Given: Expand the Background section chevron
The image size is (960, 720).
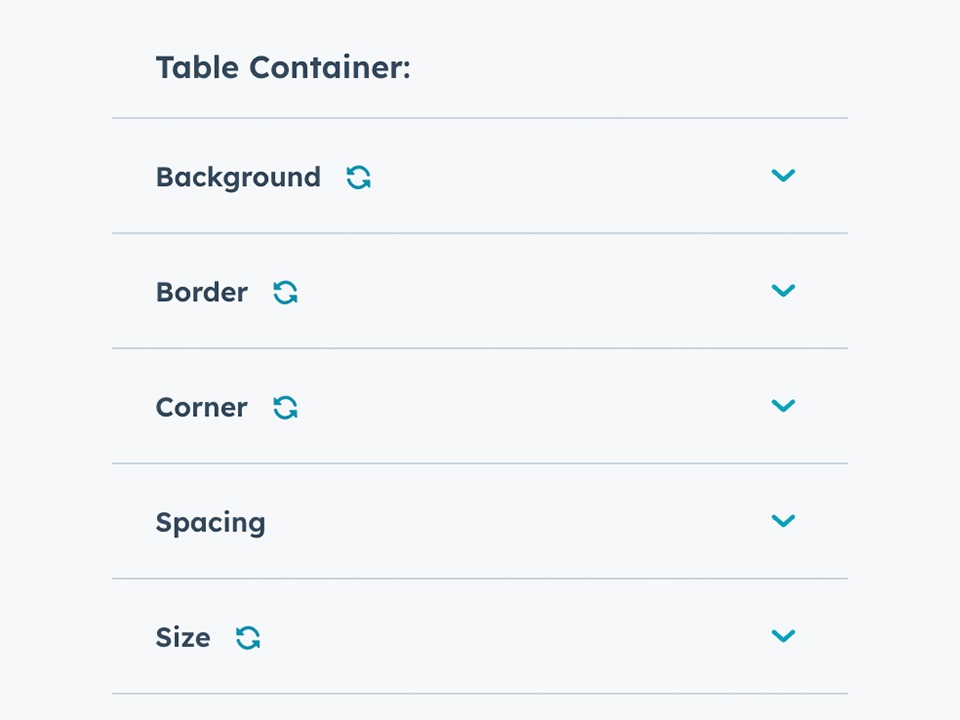Looking at the screenshot, I should point(783,176).
